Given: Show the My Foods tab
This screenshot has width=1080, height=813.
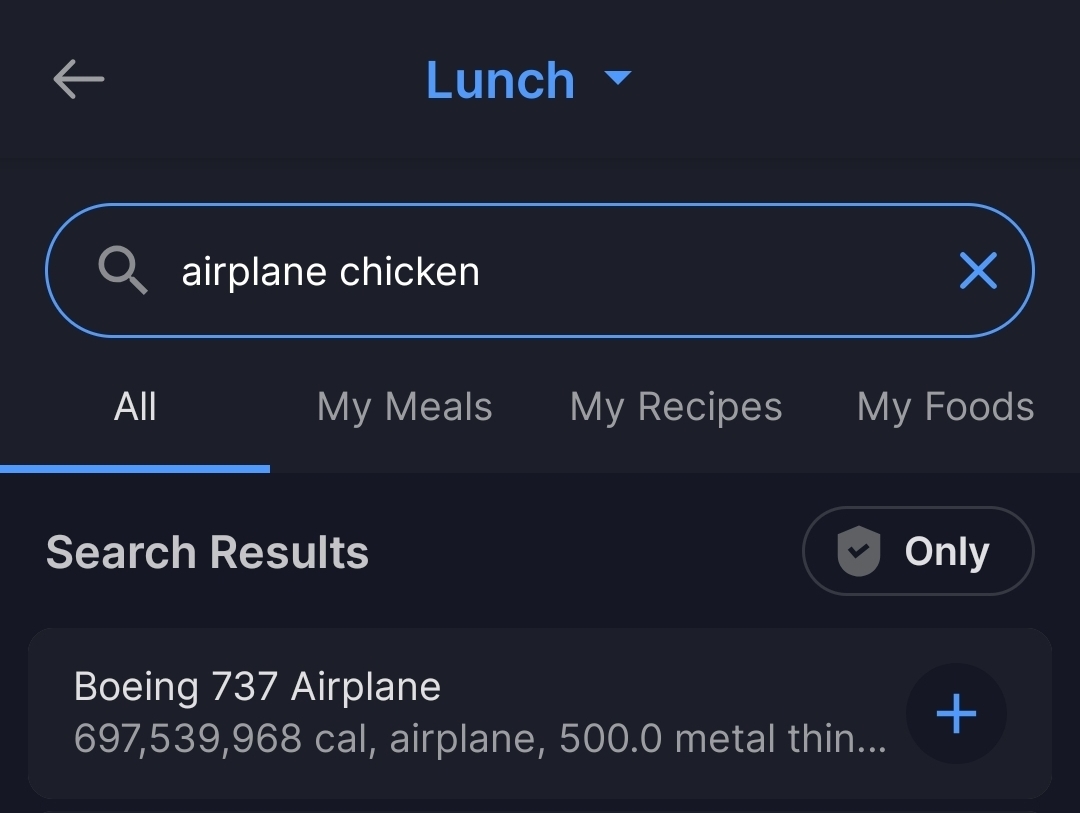Looking at the screenshot, I should pos(945,407).
